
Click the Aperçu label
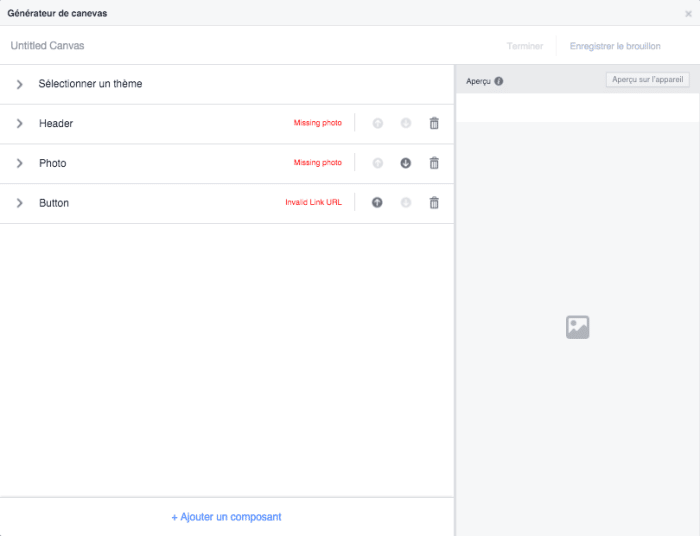pos(478,81)
